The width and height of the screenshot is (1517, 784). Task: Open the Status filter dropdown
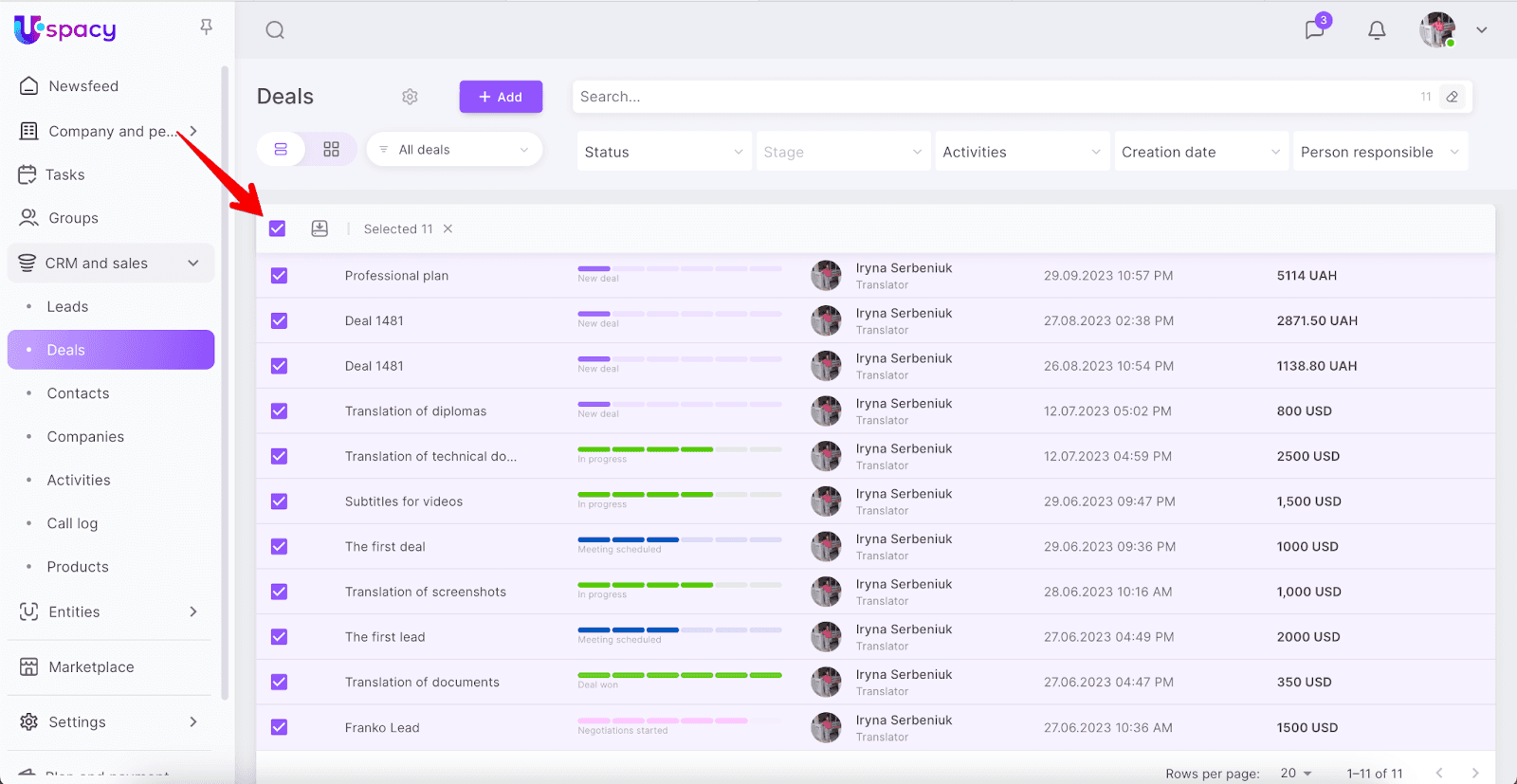(x=663, y=152)
